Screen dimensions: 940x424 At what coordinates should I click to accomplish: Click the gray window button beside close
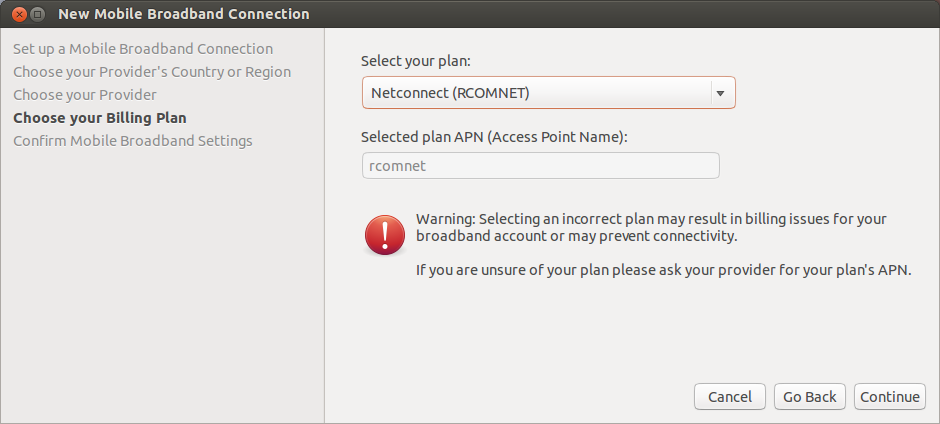(37, 13)
